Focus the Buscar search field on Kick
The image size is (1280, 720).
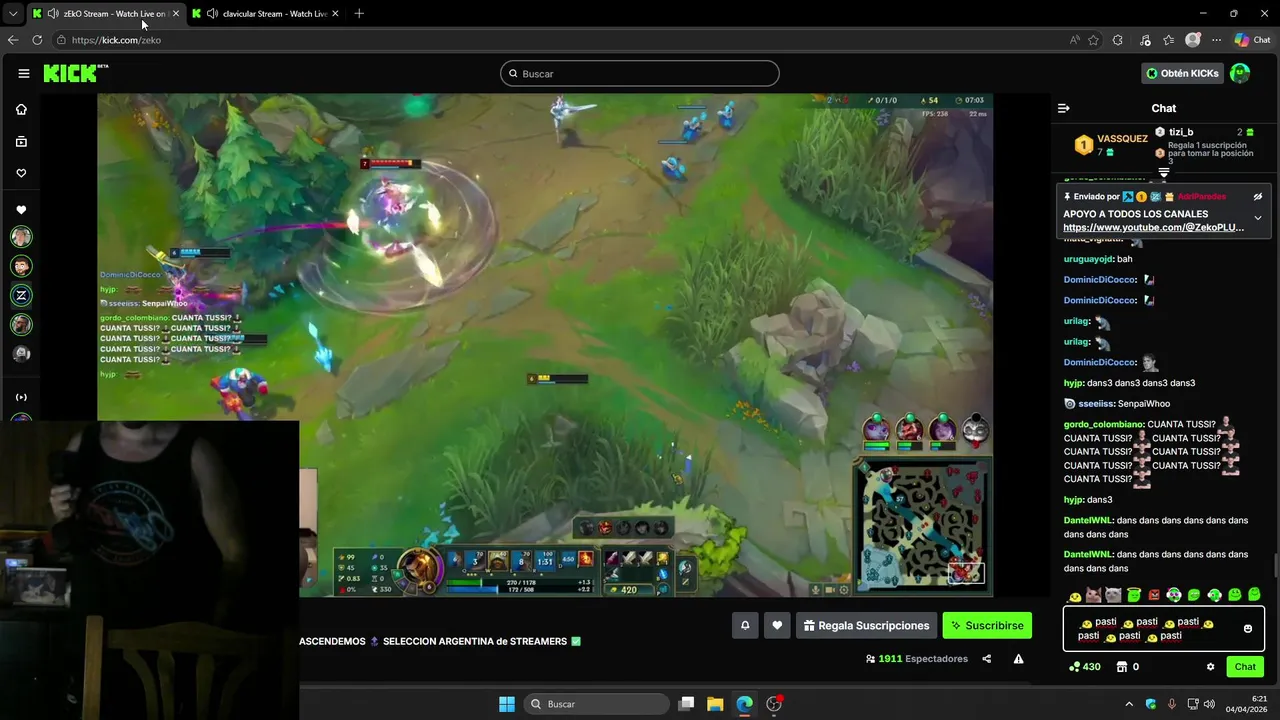coord(640,73)
